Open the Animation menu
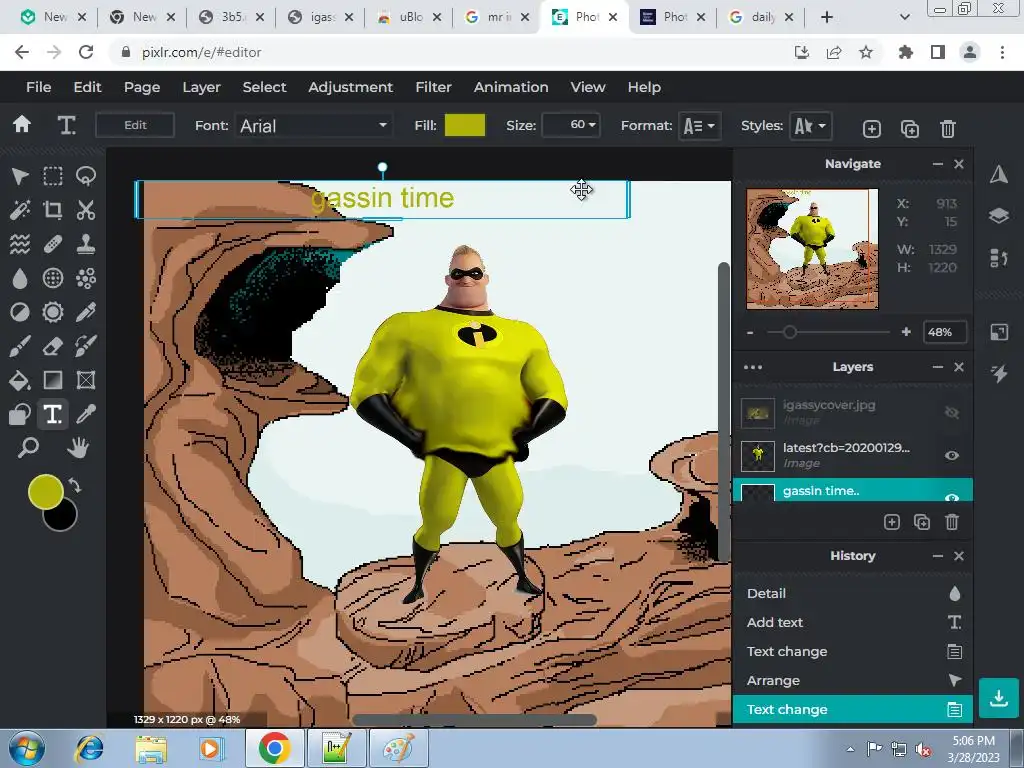 (511, 87)
